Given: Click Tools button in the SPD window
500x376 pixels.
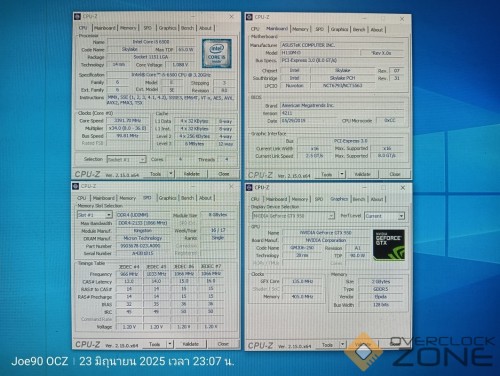Looking at the screenshot, I should [x=154, y=344].
